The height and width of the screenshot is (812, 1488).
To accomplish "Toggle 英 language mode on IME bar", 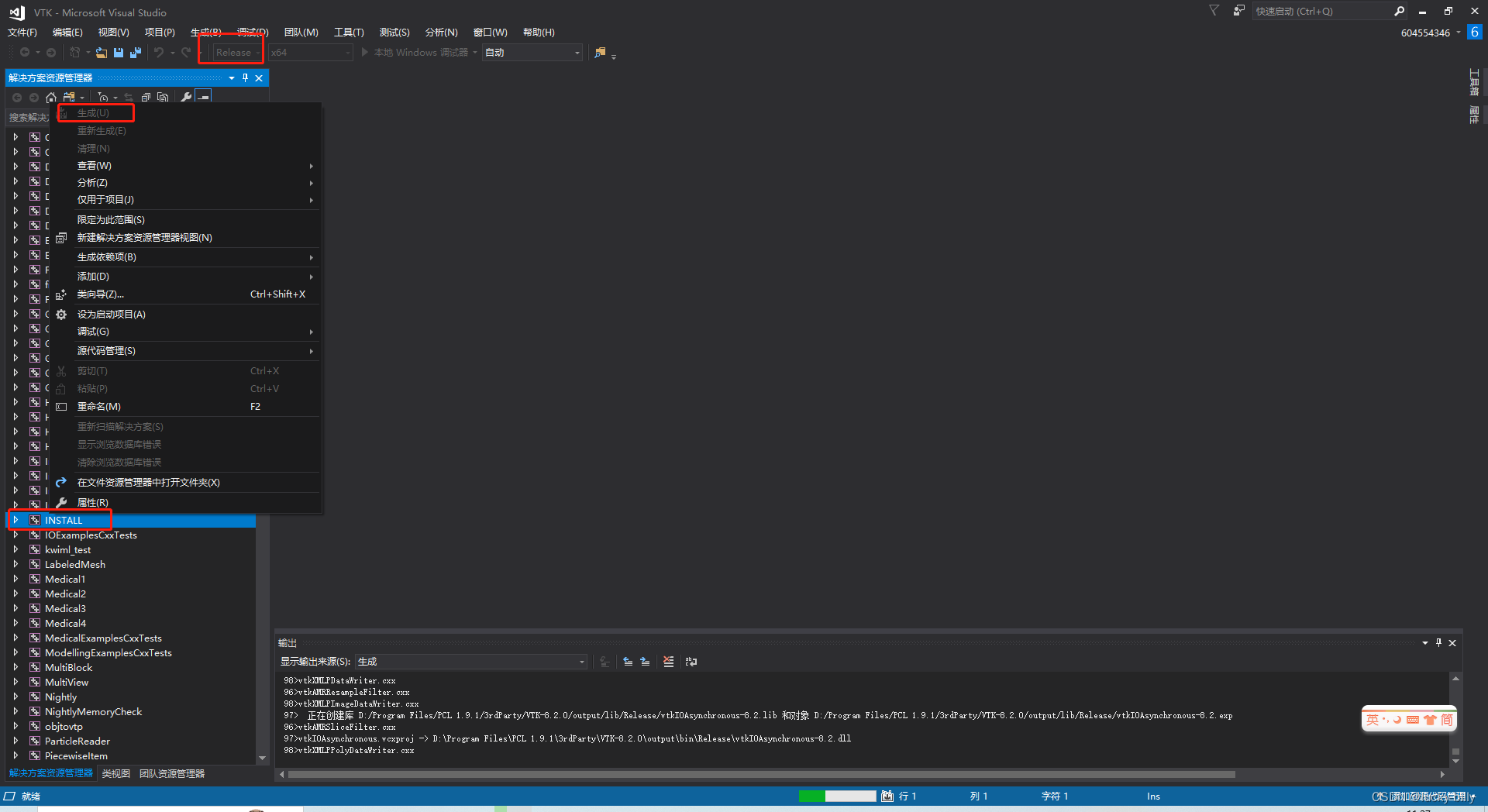I will pos(1373,720).
